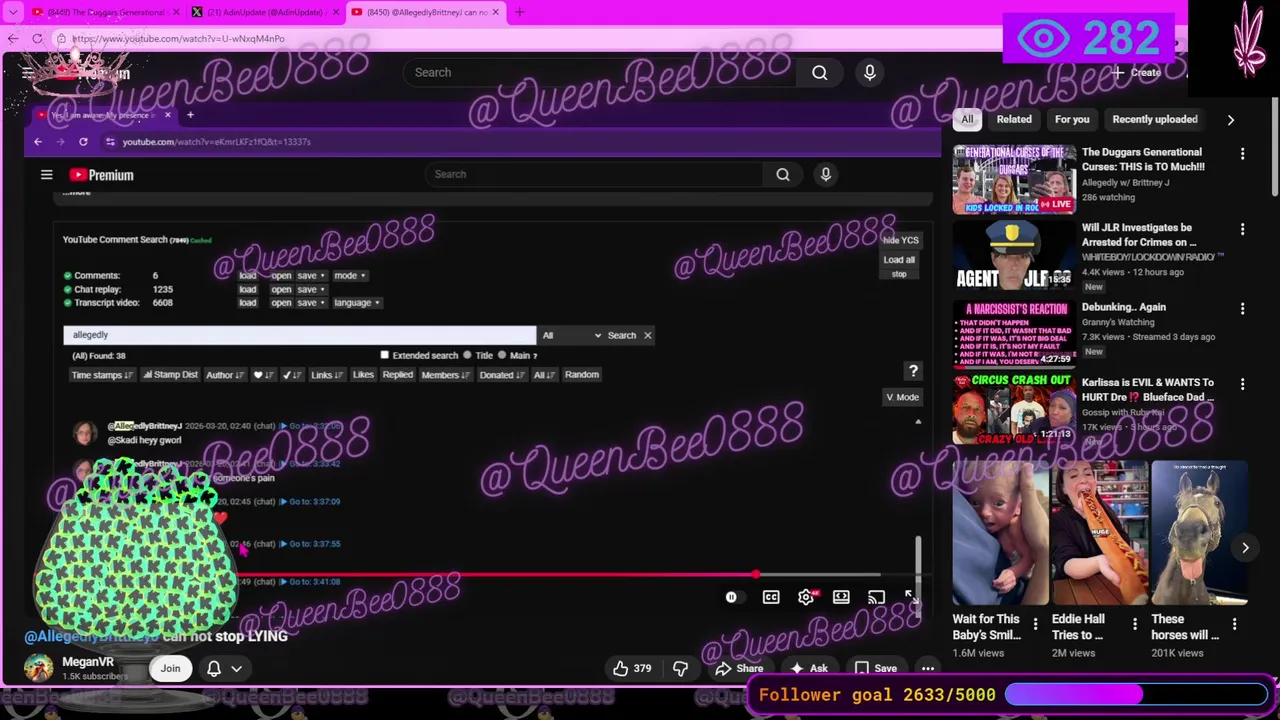
Task: Open the Comments save dropdown
Action: tap(310, 276)
